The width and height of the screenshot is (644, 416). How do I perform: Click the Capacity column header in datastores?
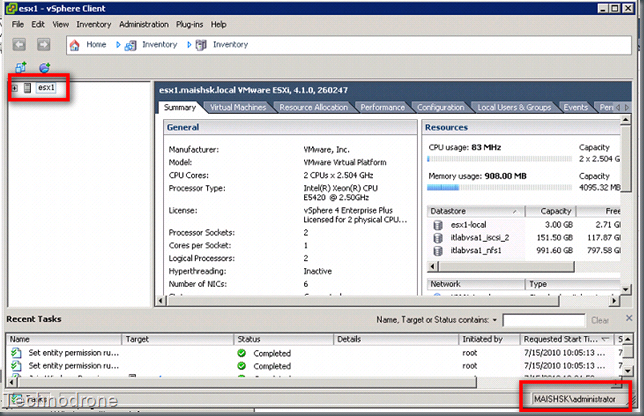[550, 211]
